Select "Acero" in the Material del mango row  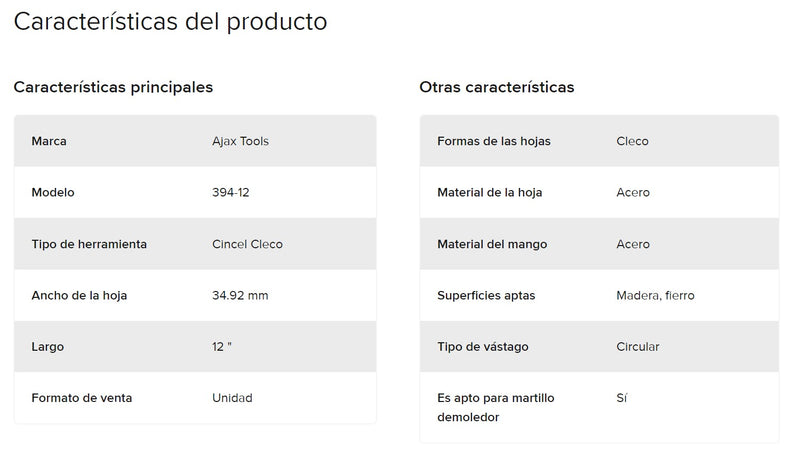[x=633, y=244]
